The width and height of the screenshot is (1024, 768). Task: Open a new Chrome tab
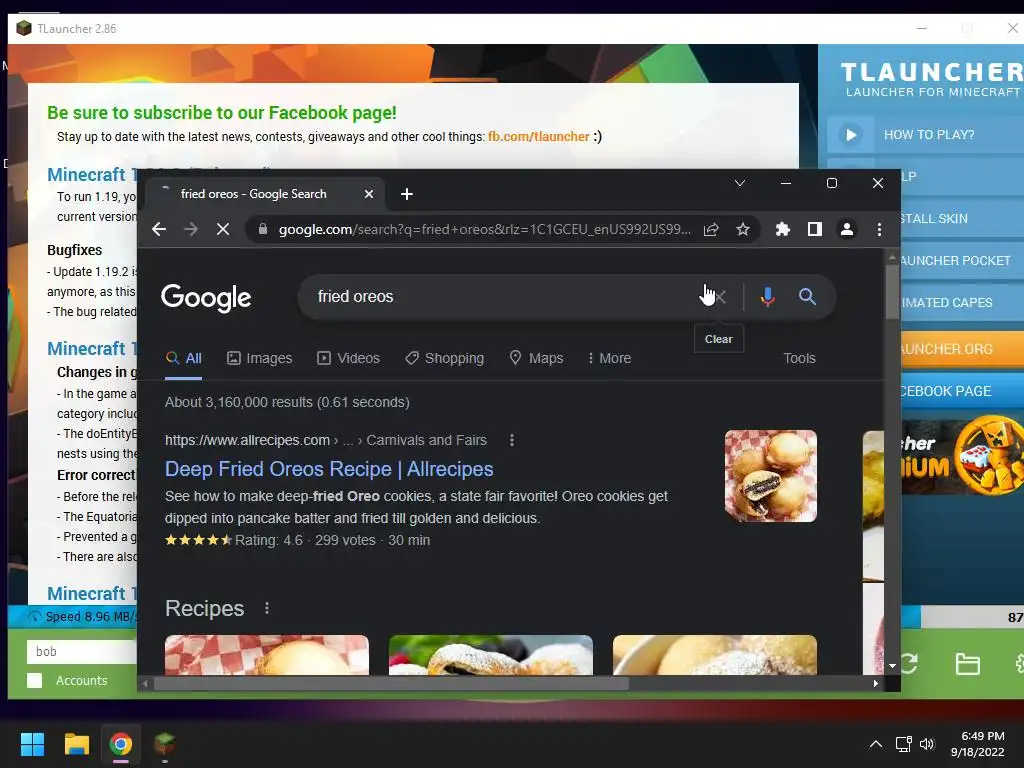[407, 194]
